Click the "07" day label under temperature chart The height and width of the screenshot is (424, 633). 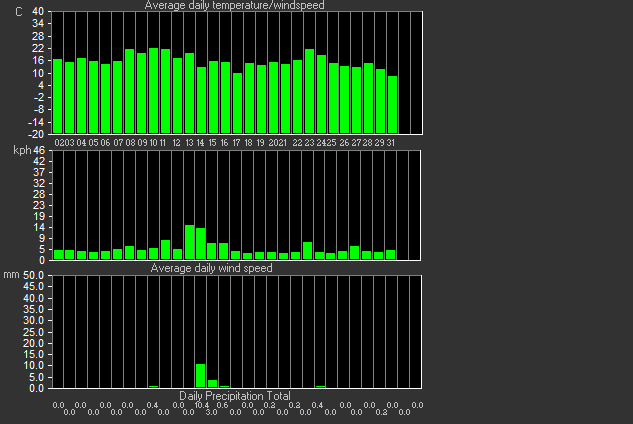tap(118, 143)
